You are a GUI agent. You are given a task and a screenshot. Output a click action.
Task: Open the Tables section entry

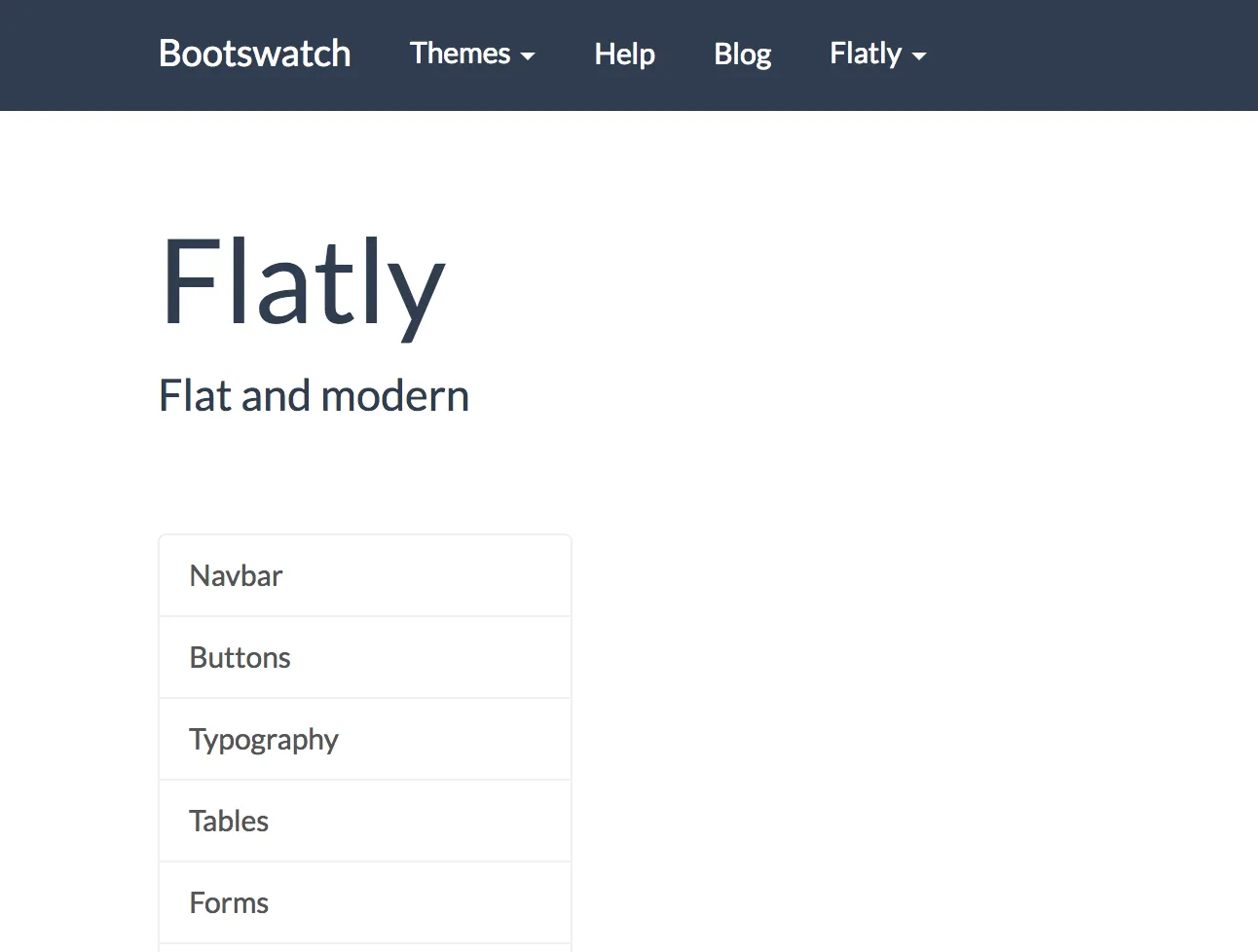tap(364, 821)
